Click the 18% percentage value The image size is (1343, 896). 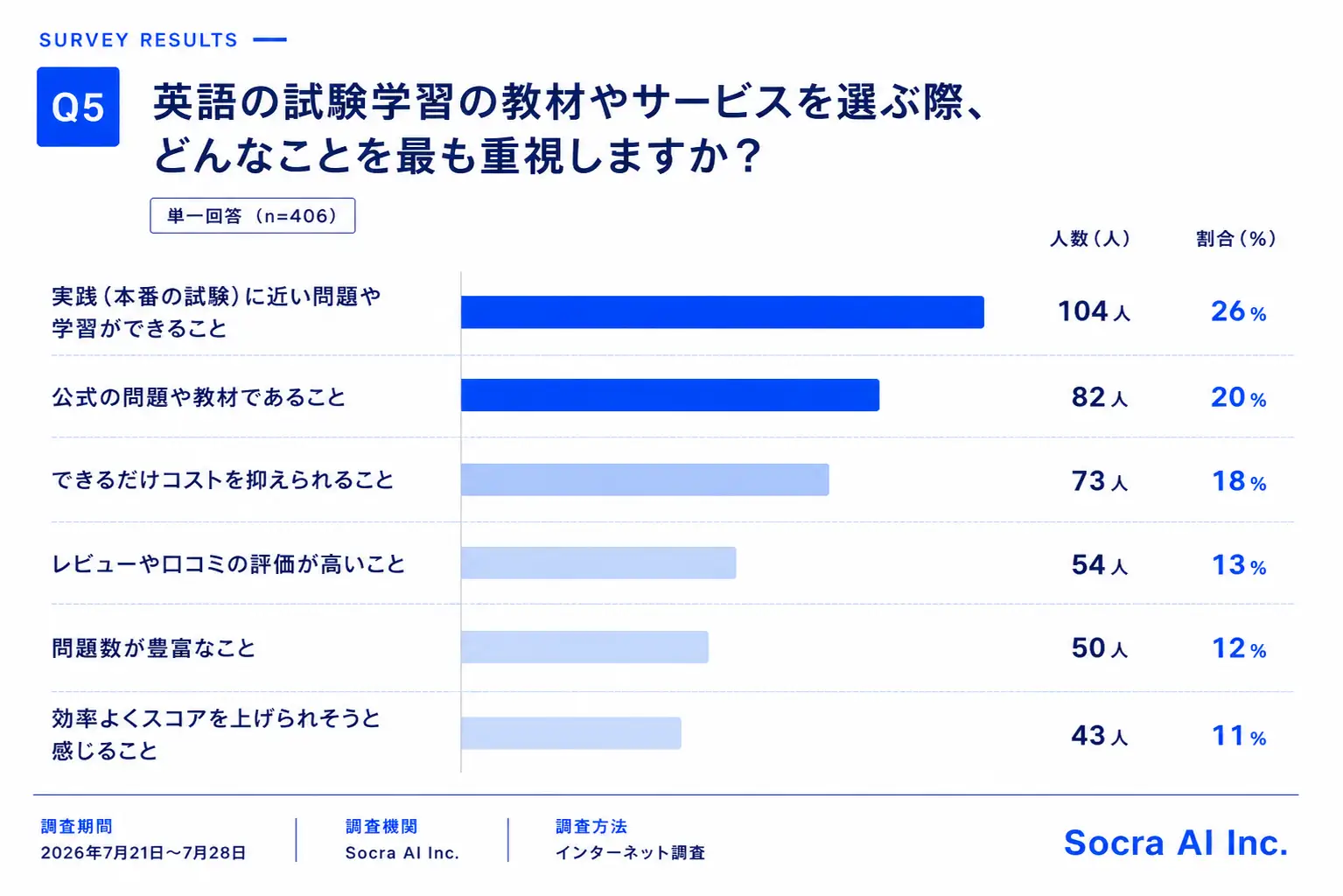pos(1239,481)
